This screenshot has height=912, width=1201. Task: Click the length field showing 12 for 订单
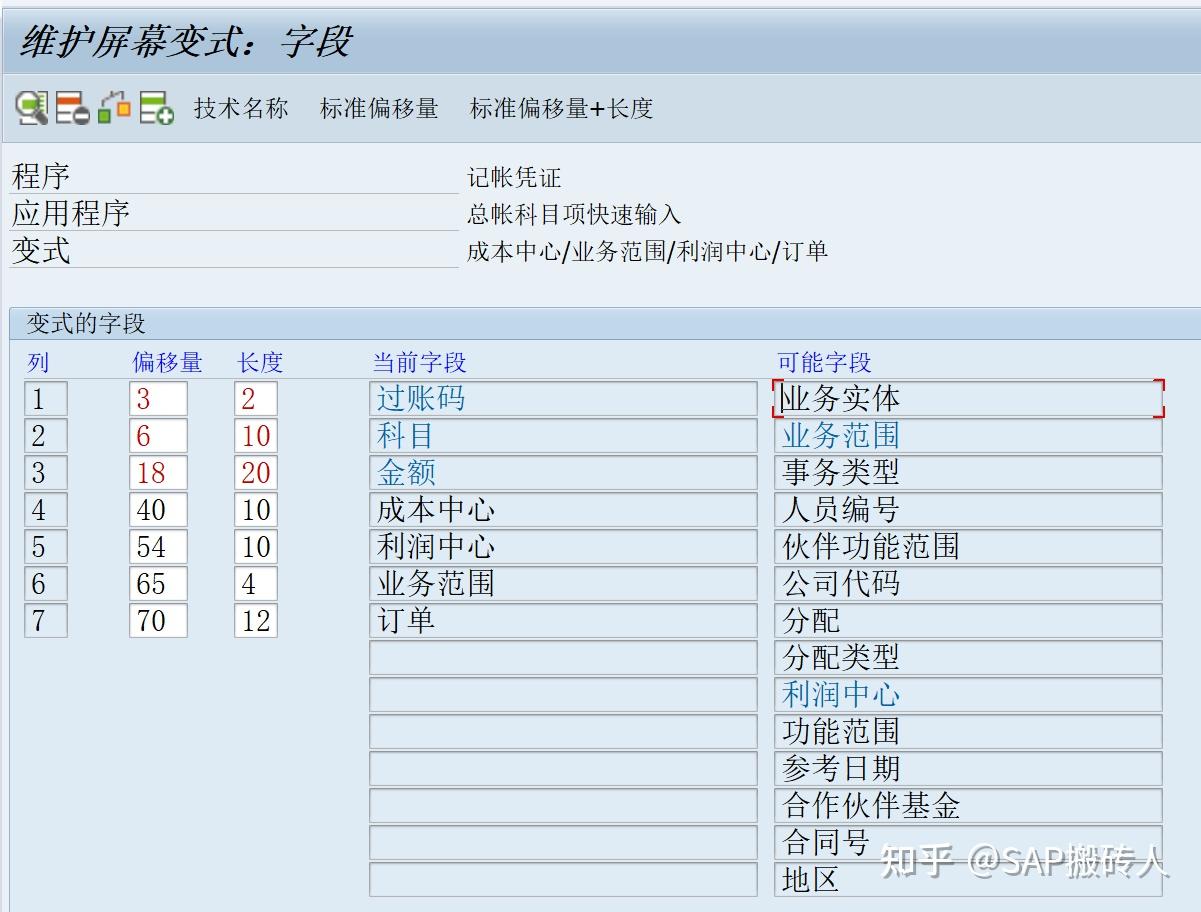[255, 620]
